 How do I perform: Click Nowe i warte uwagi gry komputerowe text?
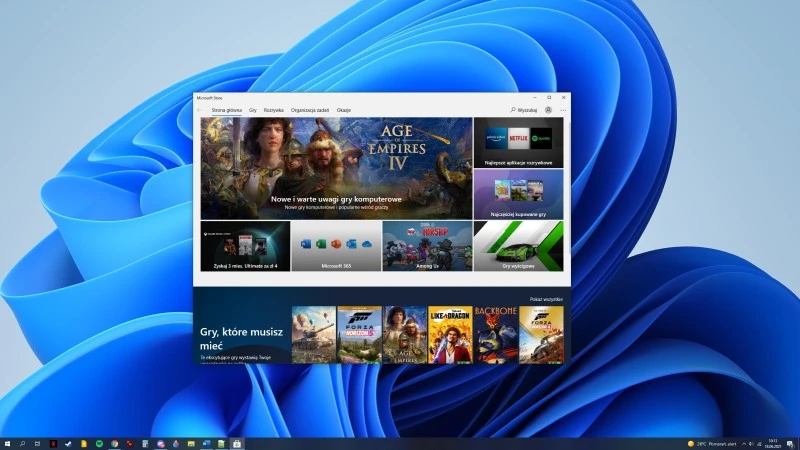pyautogui.click(x=336, y=199)
